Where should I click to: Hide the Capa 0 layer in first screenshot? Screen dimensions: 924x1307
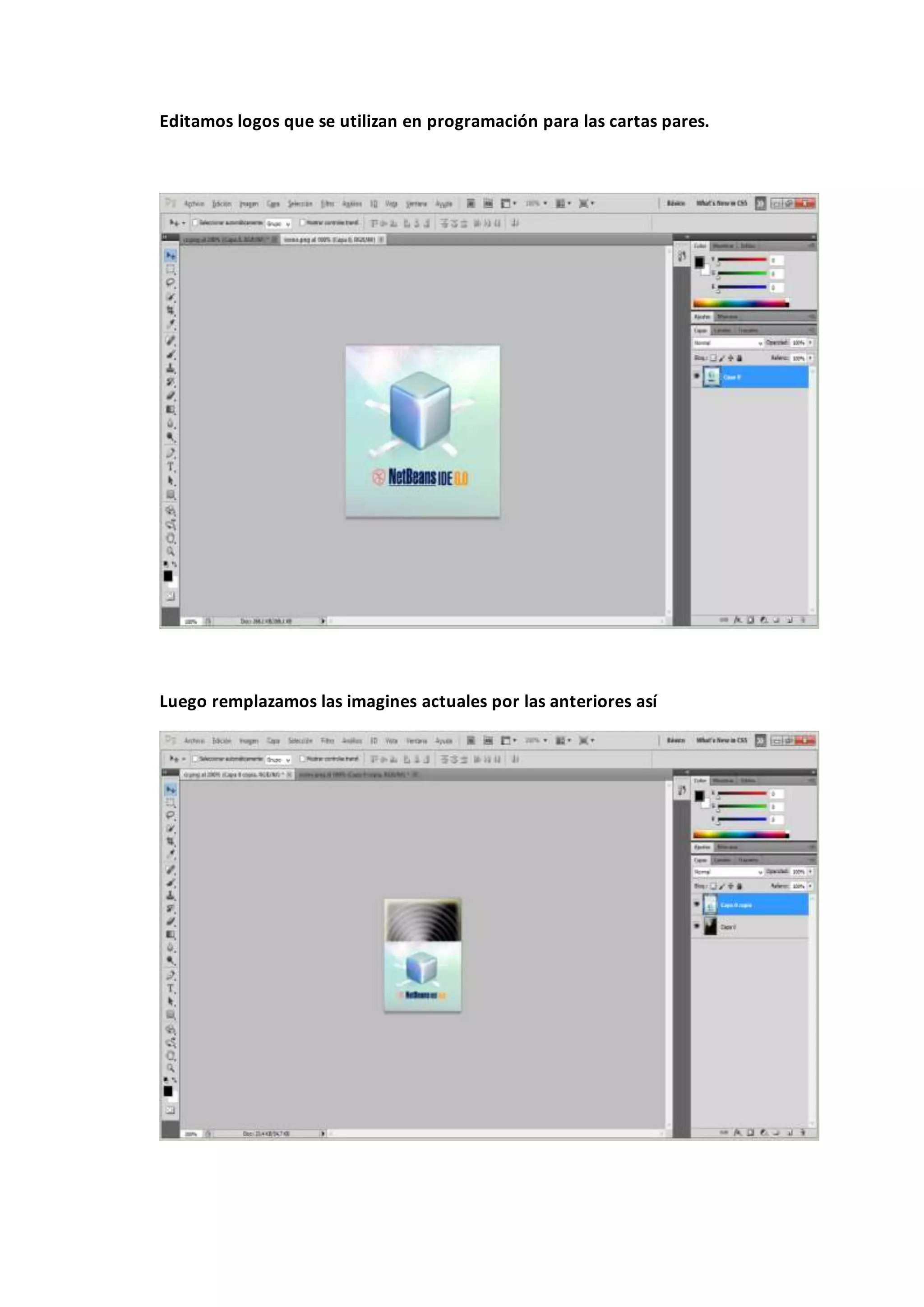click(x=697, y=376)
